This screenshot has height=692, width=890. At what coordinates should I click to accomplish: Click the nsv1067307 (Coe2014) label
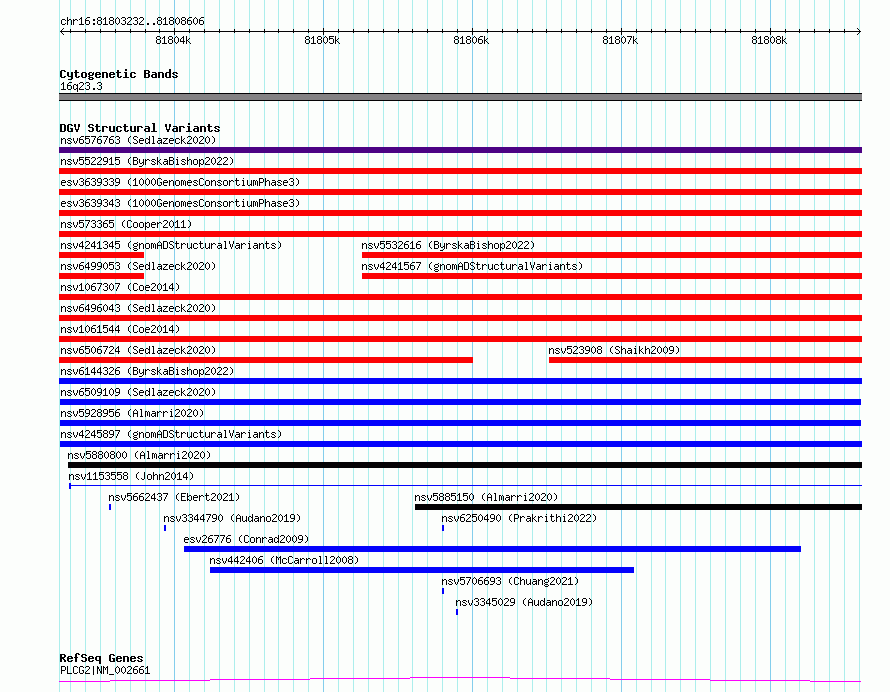(120, 287)
